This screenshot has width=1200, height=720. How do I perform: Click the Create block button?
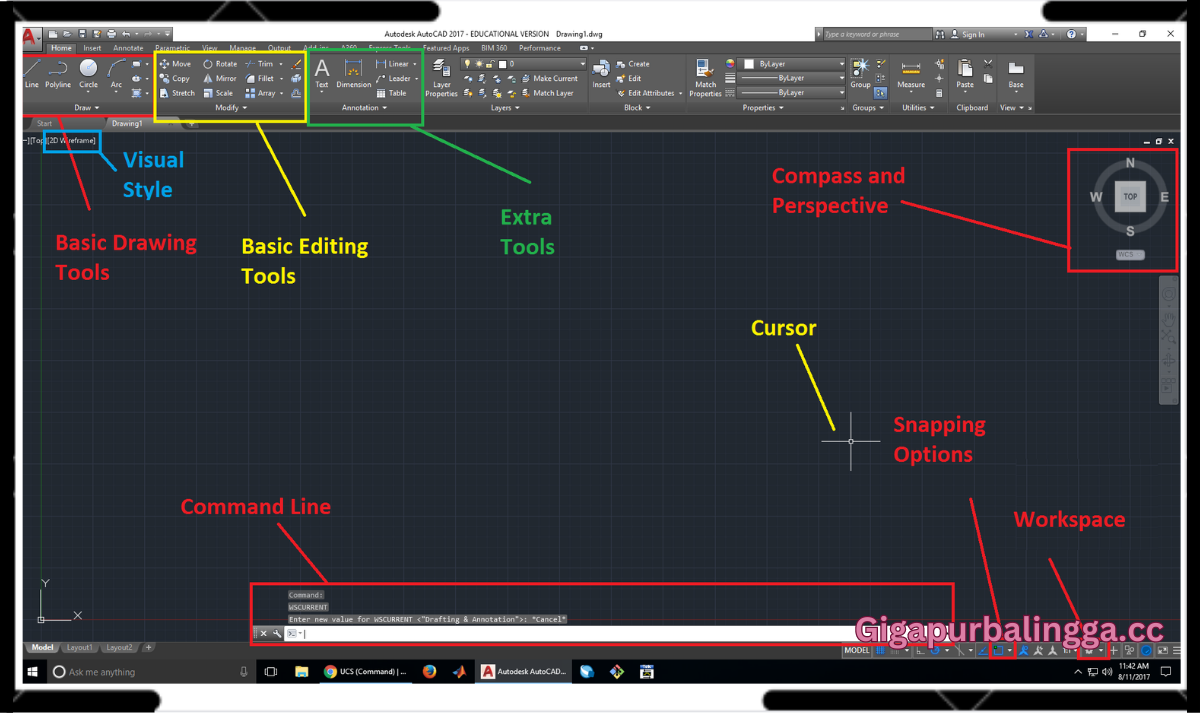click(x=633, y=64)
